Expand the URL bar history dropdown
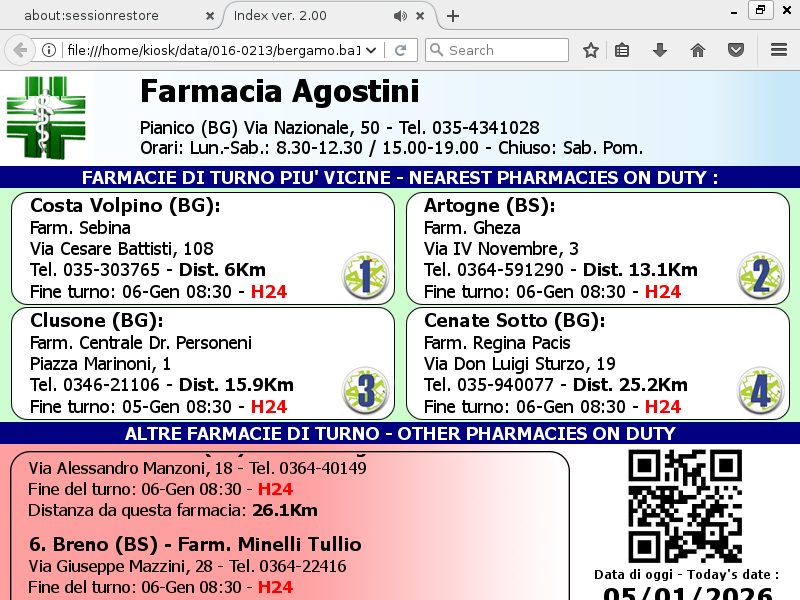 pyautogui.click(x=372, y=50)
